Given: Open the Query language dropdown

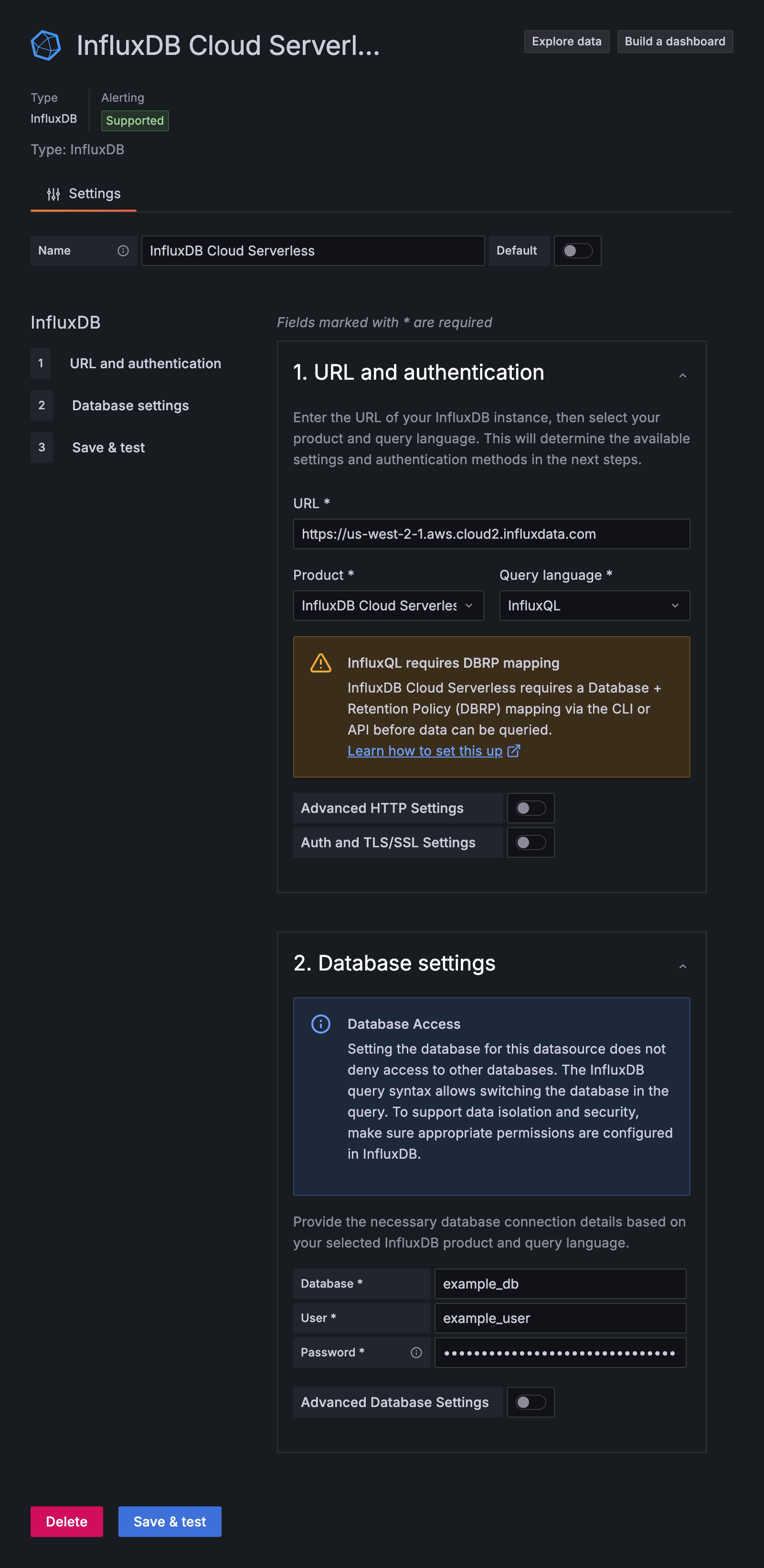Looking at the screenshot, I should 594,606.
